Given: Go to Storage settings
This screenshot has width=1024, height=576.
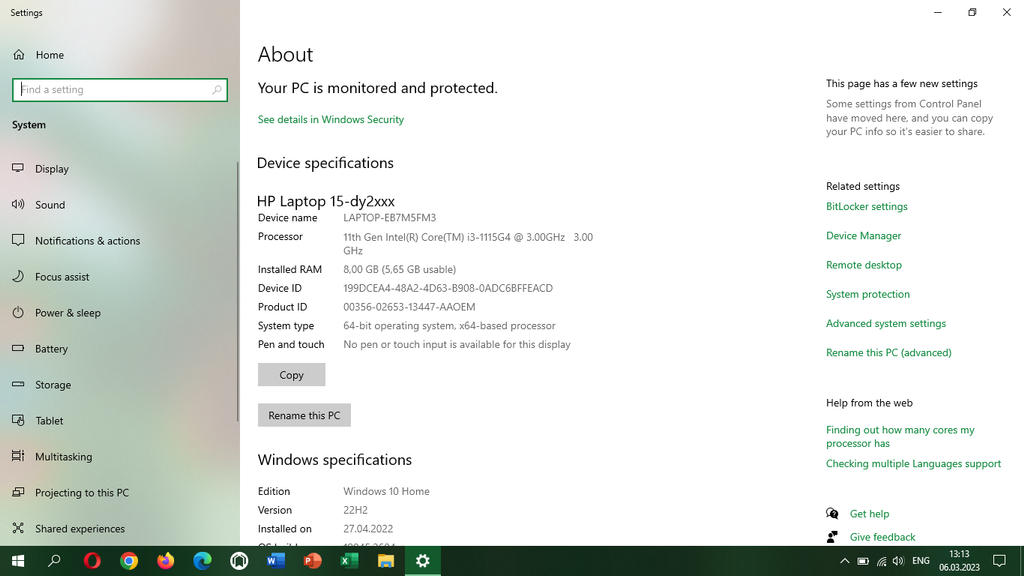Looking at the screenshot, I should pos(53,384).
